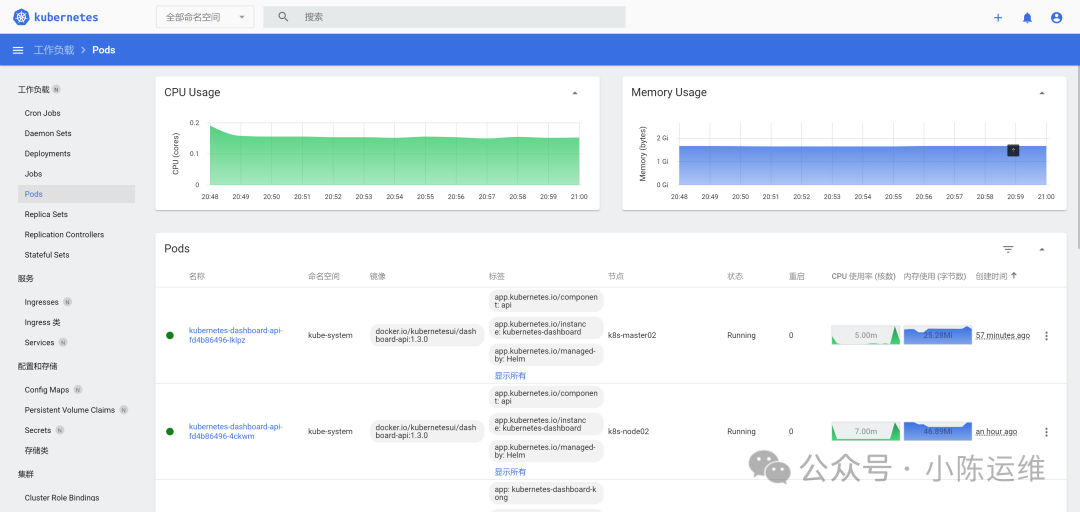This screenshot has width=1080, height=512.
Task: Collapse the CPU Usage card
Action: point(575,93)
